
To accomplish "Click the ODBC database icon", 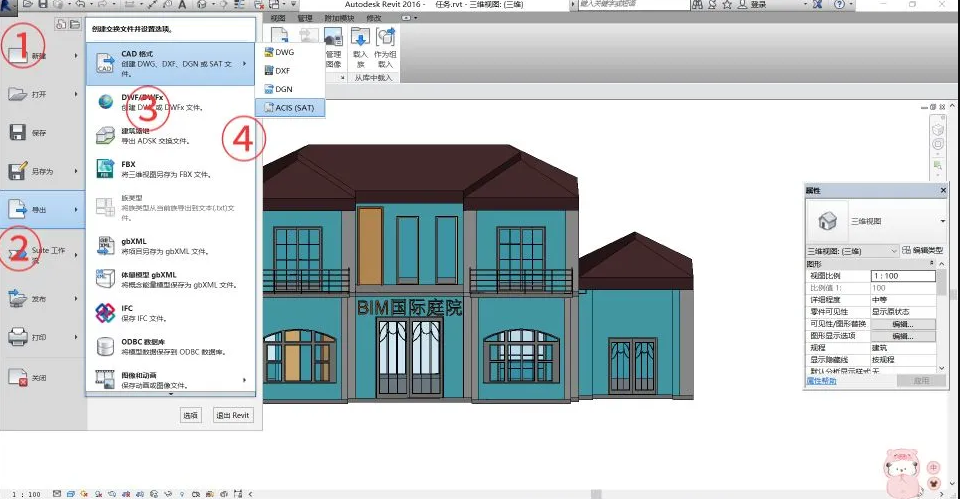I will pos(105,346).
